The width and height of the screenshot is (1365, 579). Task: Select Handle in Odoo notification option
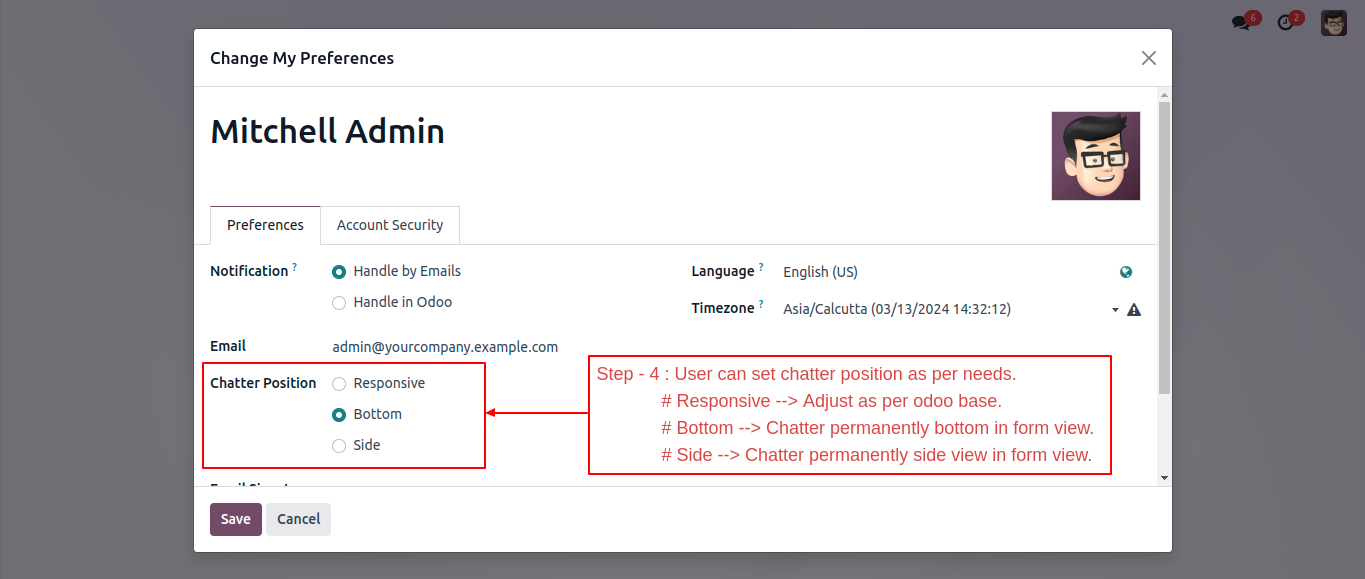click(339, 302)
